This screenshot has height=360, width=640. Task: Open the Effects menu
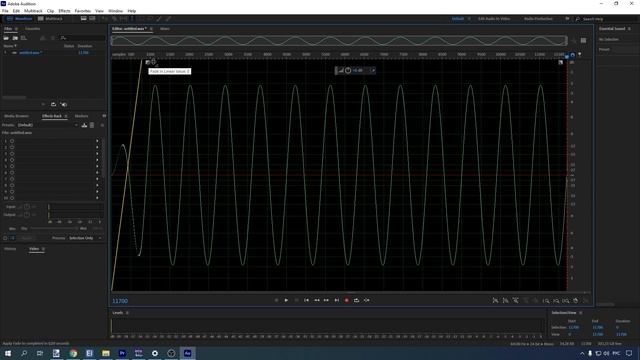64,11
